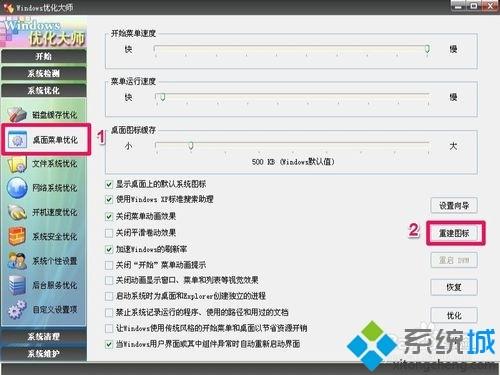
Task: Toggle 当Windows用户界面异常时自动重新启动界面 checkbox
Action: coord(109,344)
